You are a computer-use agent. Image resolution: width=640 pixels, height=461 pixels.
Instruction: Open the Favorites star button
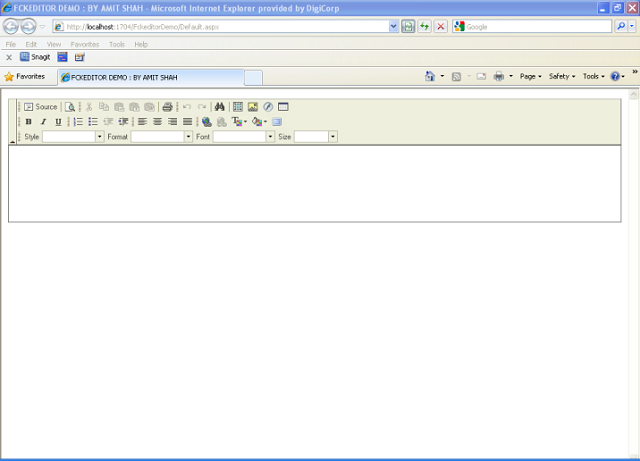click(25, 76)
